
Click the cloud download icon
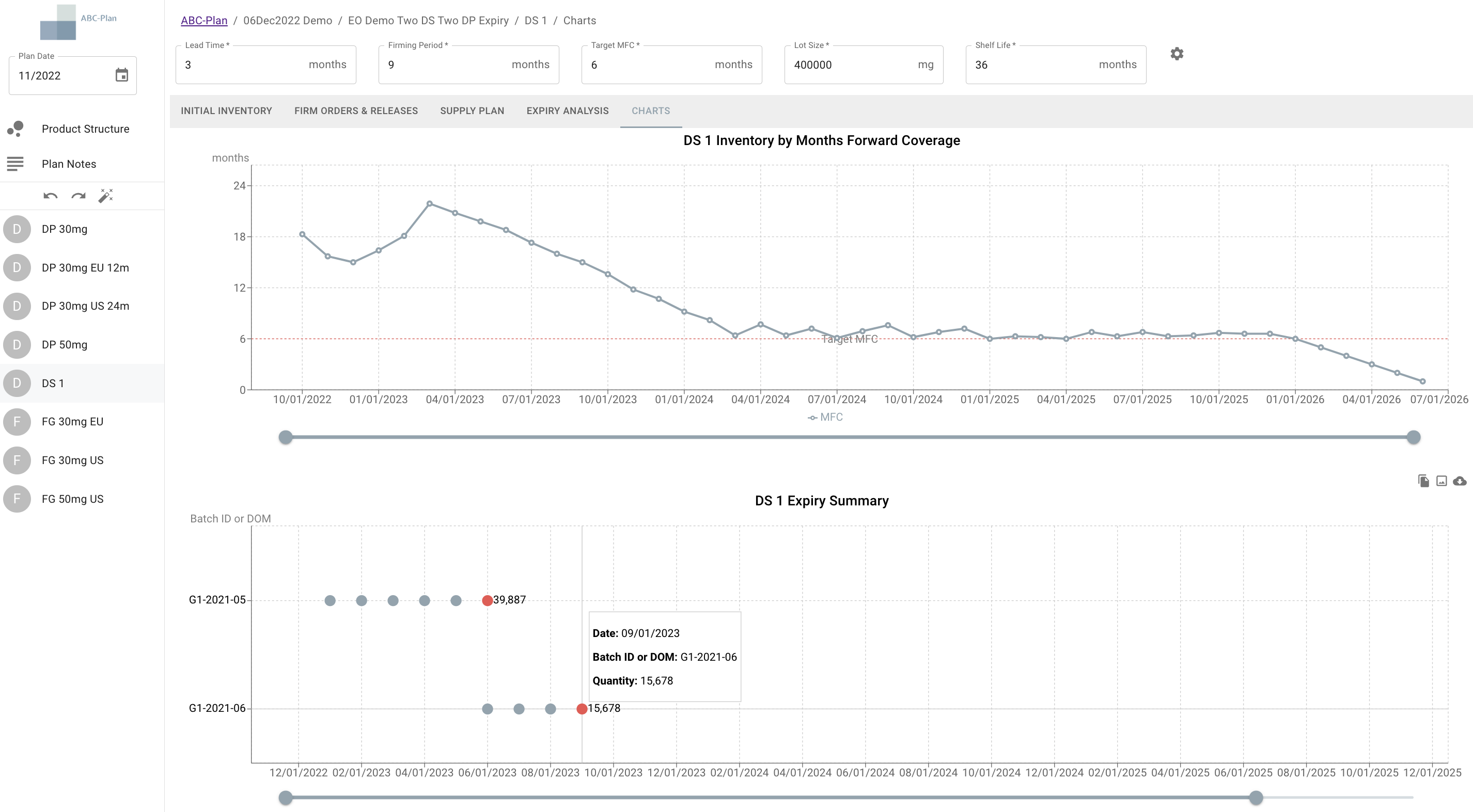click(1460, 481)
